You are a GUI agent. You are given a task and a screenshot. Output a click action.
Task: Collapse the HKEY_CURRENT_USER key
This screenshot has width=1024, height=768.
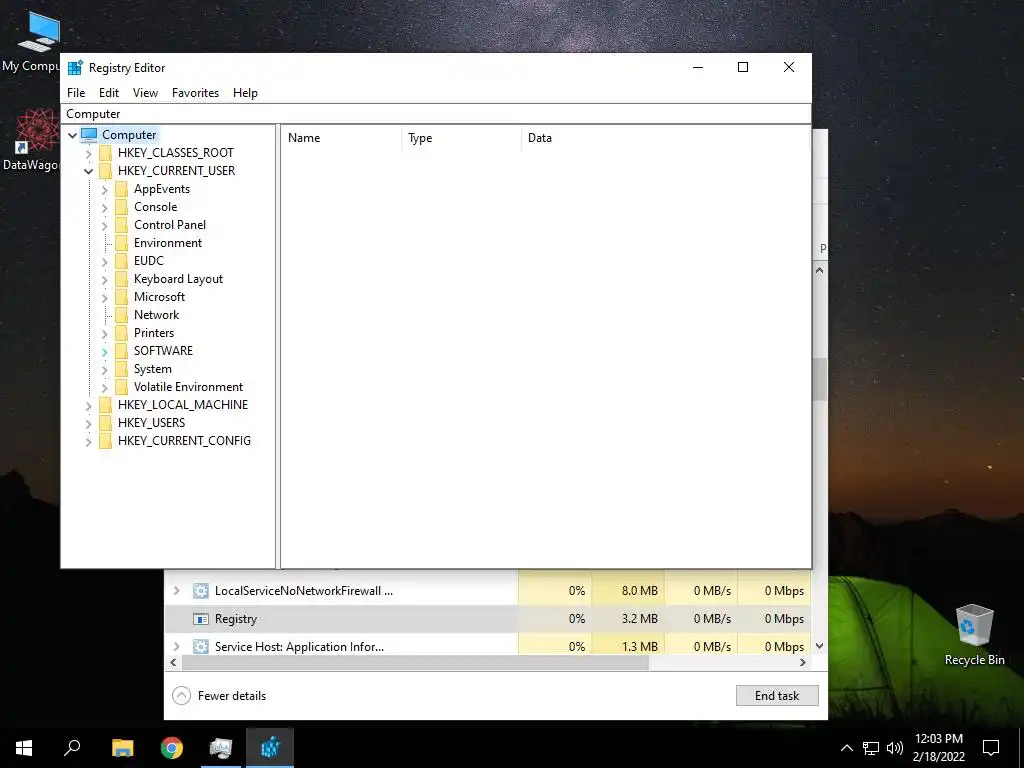tap(88, 171)
